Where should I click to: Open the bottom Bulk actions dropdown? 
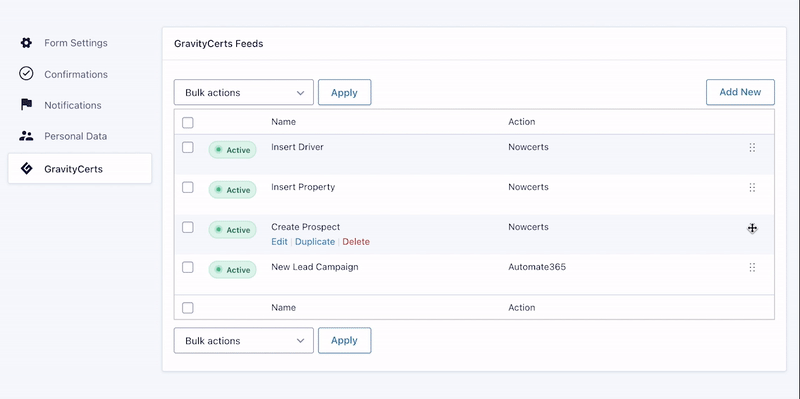pos(243,340)
